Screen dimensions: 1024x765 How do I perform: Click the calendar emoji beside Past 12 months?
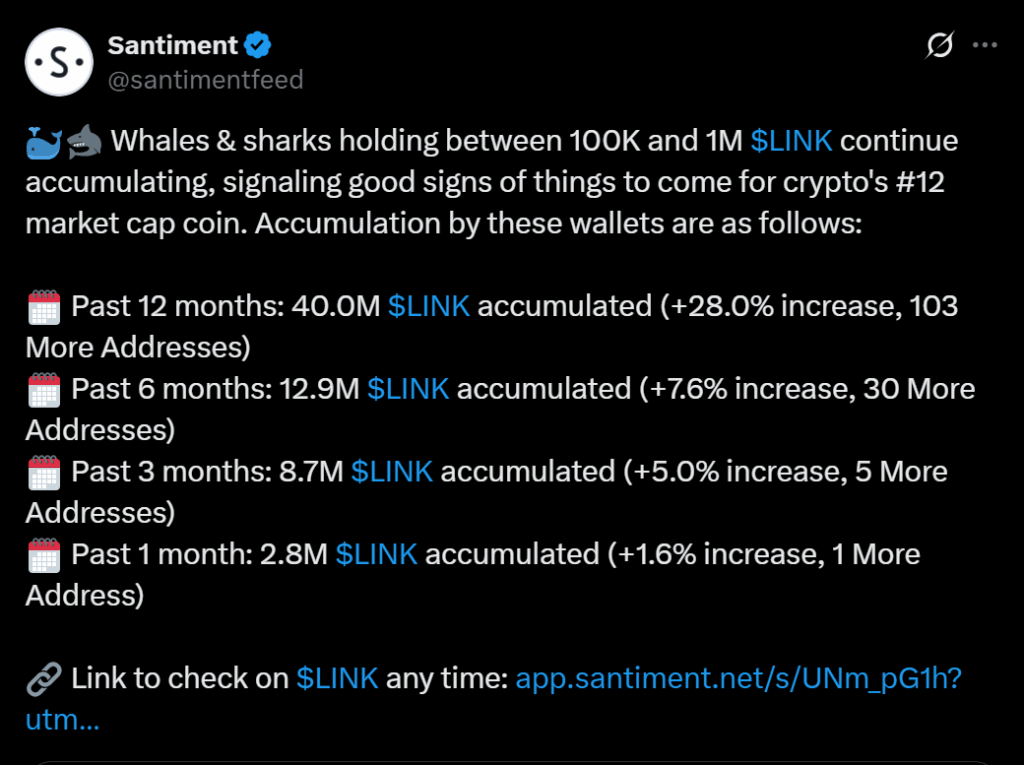(x=44, y=306)
